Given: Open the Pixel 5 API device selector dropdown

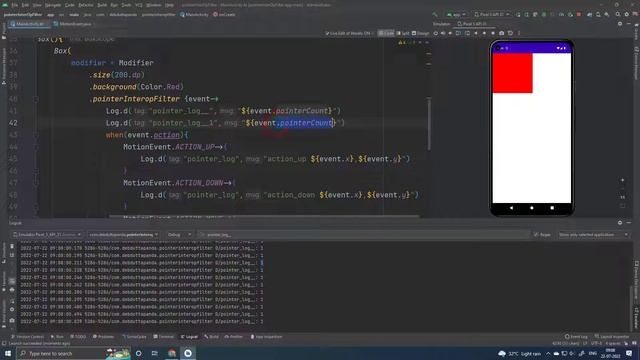Looking at the screenshot, I should tap(491, 14).
